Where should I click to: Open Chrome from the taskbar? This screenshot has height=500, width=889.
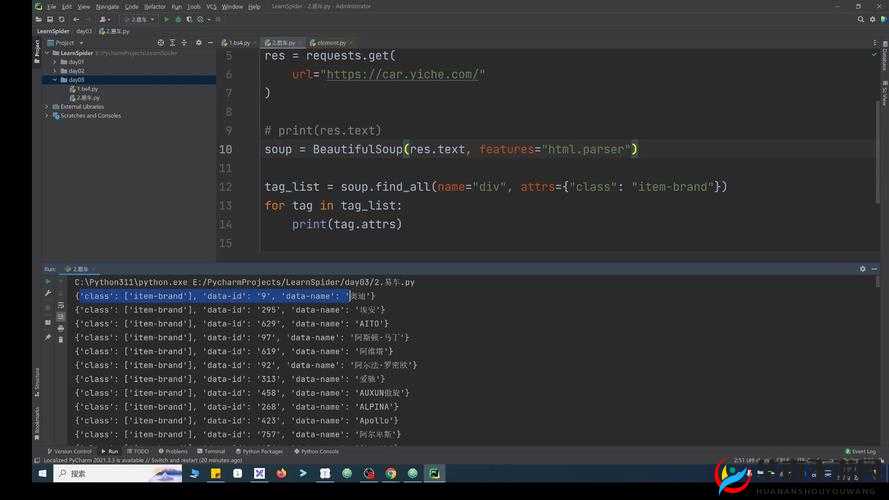point(391,474)
